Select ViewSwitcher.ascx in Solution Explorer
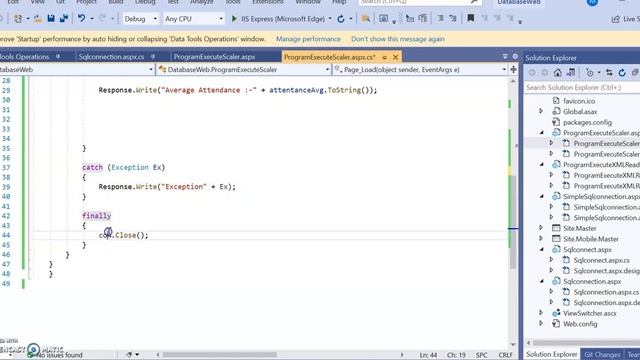Viewport: 640px width, 360px height. (x=589, y=313)
